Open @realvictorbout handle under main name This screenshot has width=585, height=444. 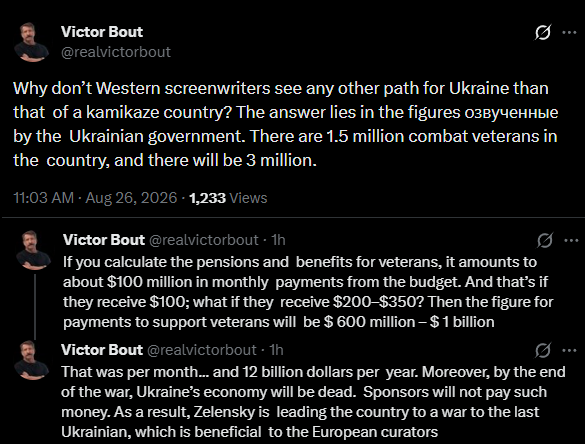tap(116, 52)
